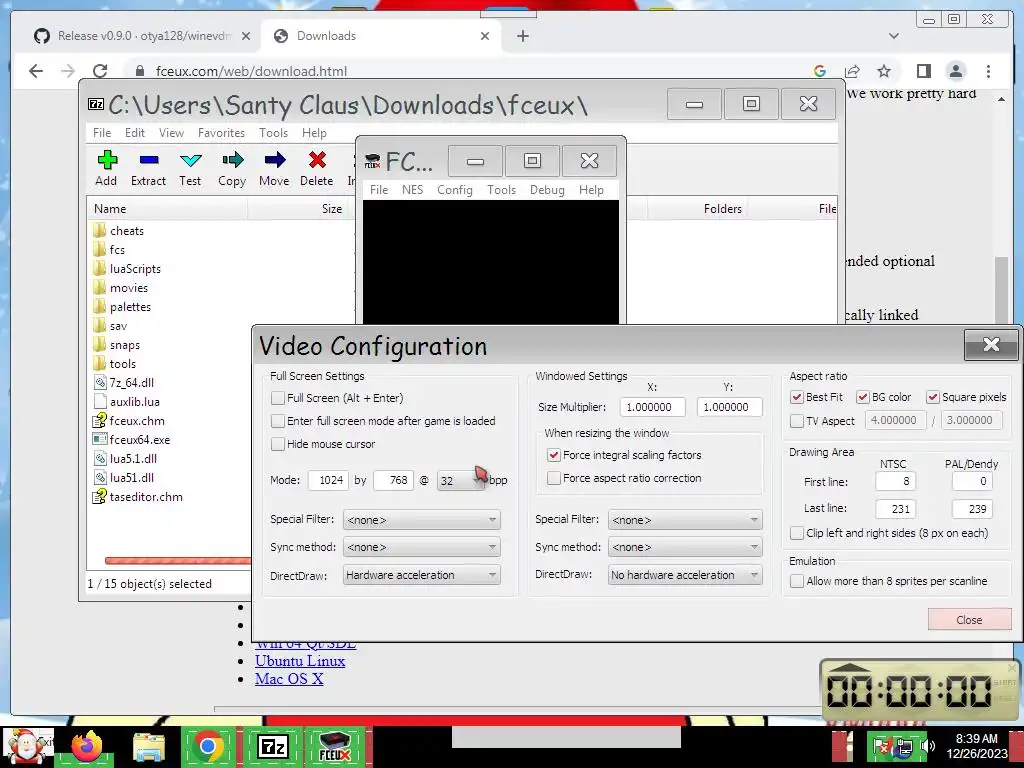Select the fceux64.exe file icon
This screenshot has height=768, width=1024.
pyautogui.click(x=99, y=440)
